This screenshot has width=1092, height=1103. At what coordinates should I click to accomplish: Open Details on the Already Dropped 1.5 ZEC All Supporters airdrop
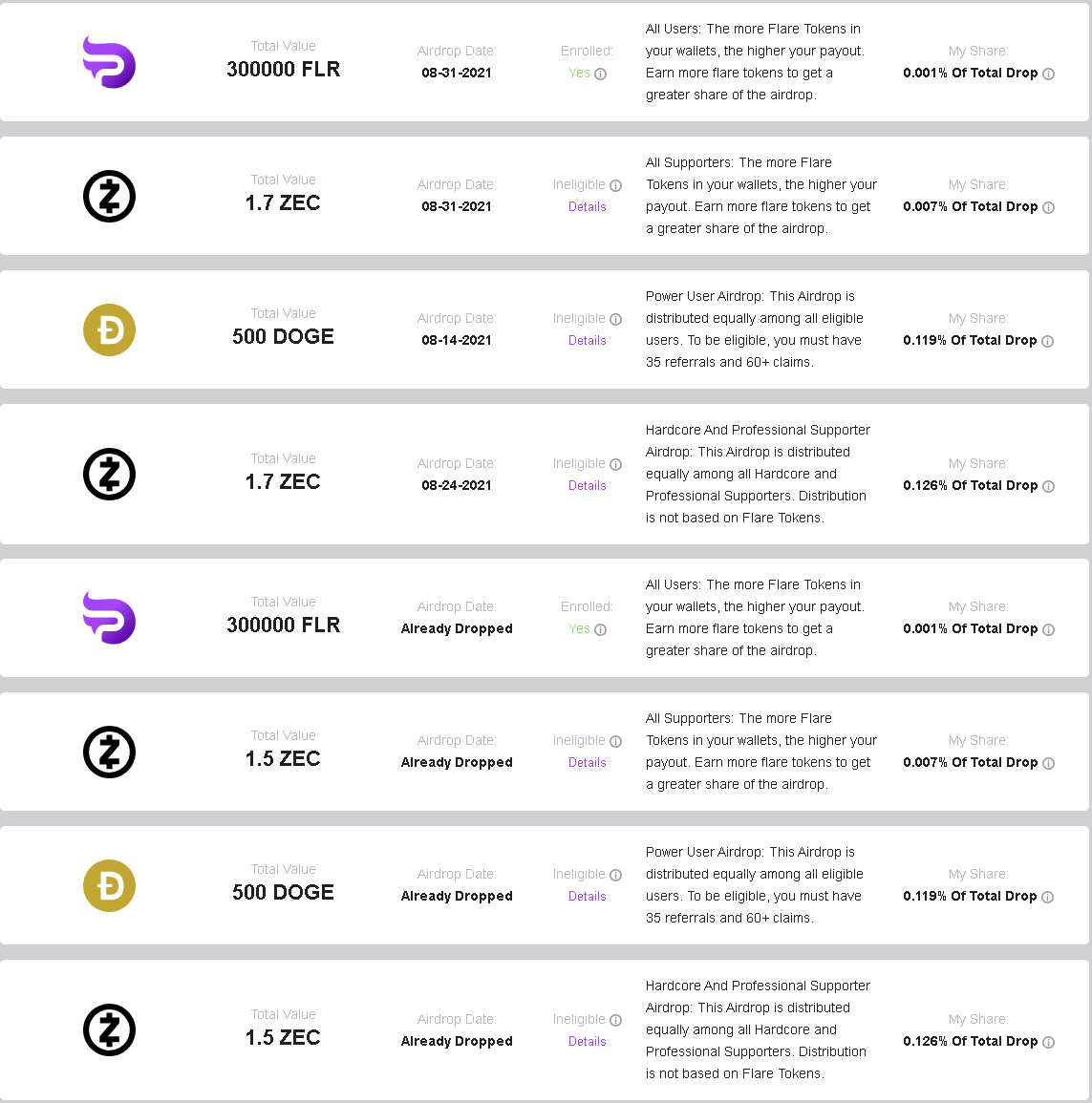[x=587, y=762]
